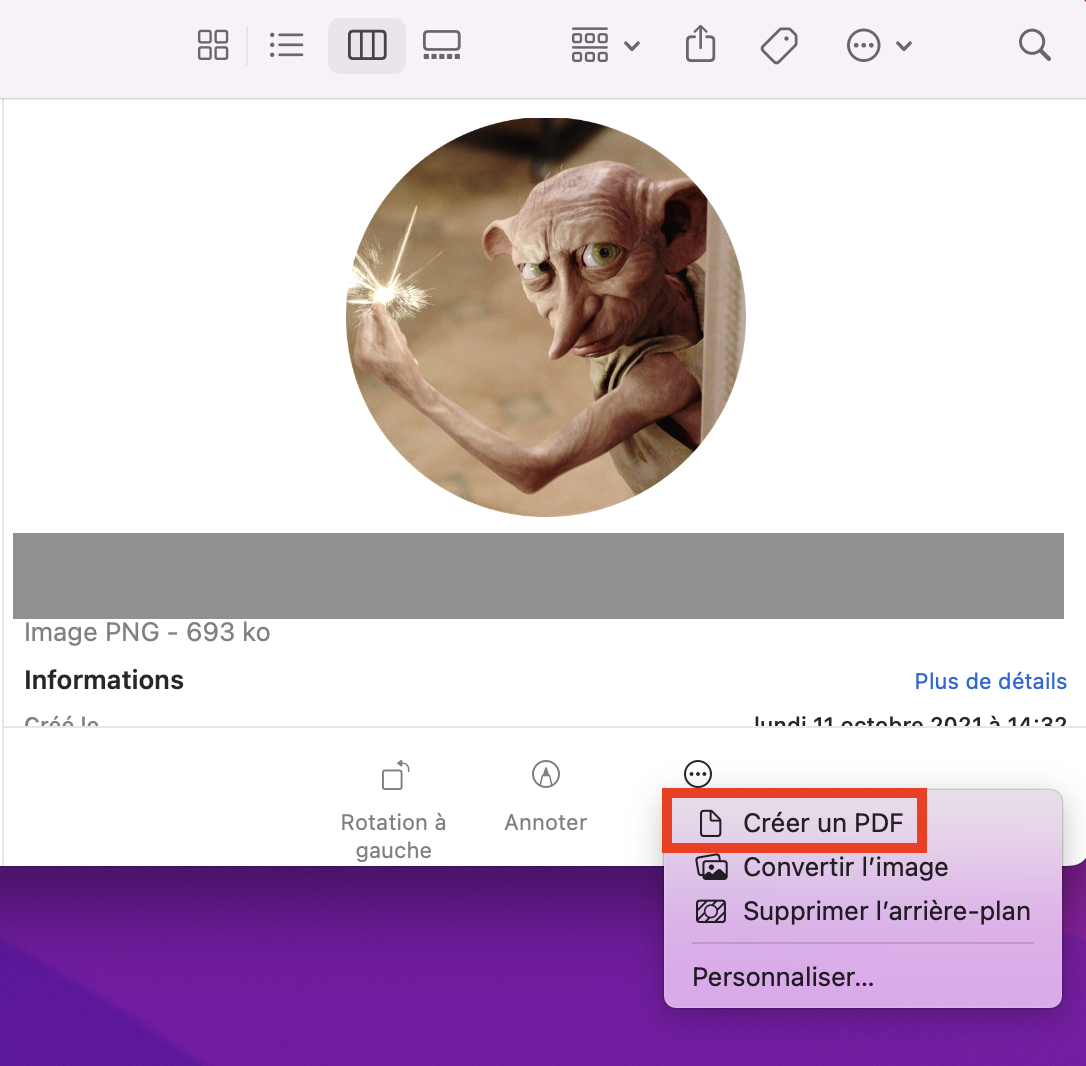
Task: Click the Dobby image preview thumbnail
Action: coord(546,317)
